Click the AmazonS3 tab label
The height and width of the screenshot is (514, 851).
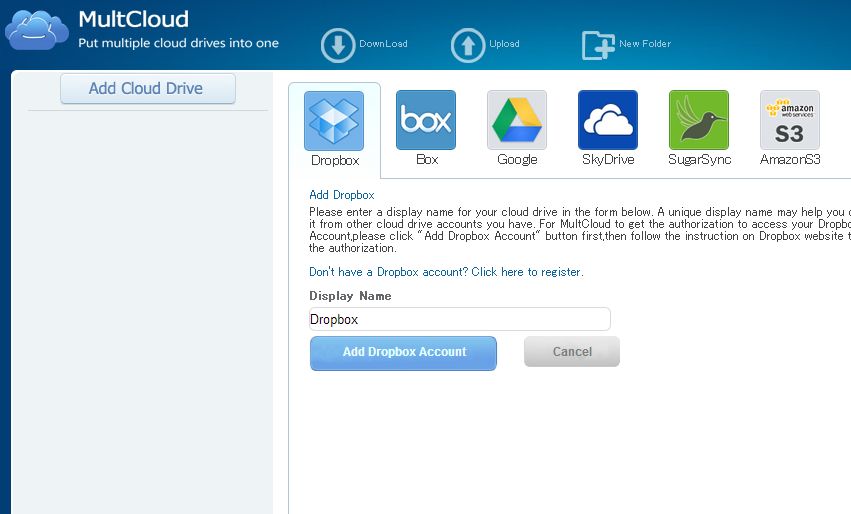tap(790, 160)
